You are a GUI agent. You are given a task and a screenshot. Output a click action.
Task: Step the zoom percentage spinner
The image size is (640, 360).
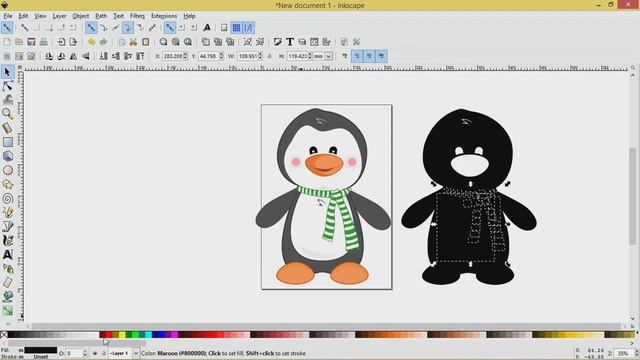click(x=636, y=353)
